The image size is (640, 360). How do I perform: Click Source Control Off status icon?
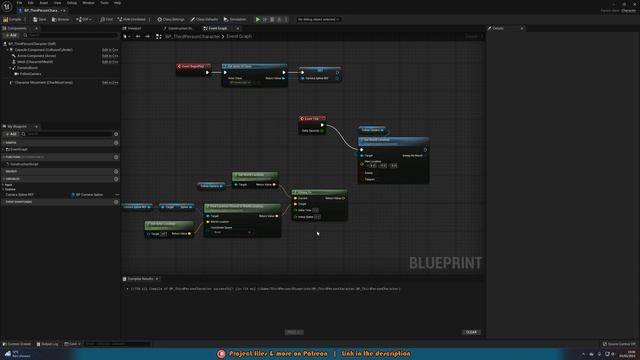point(619,344)
